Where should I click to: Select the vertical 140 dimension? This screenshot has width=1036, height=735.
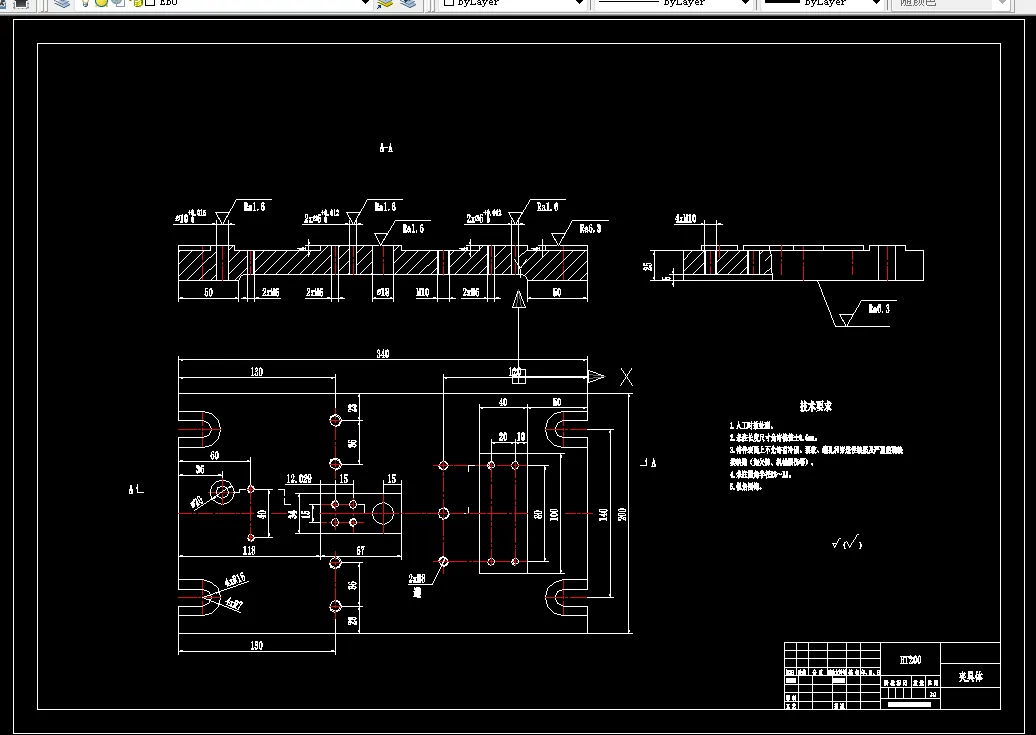coord(603,514)
